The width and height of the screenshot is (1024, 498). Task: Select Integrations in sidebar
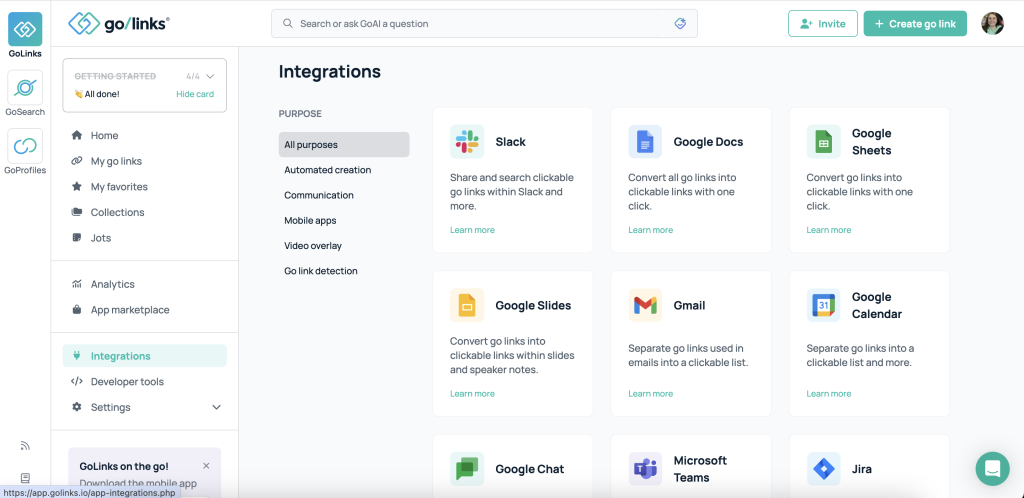coord(144,356)
